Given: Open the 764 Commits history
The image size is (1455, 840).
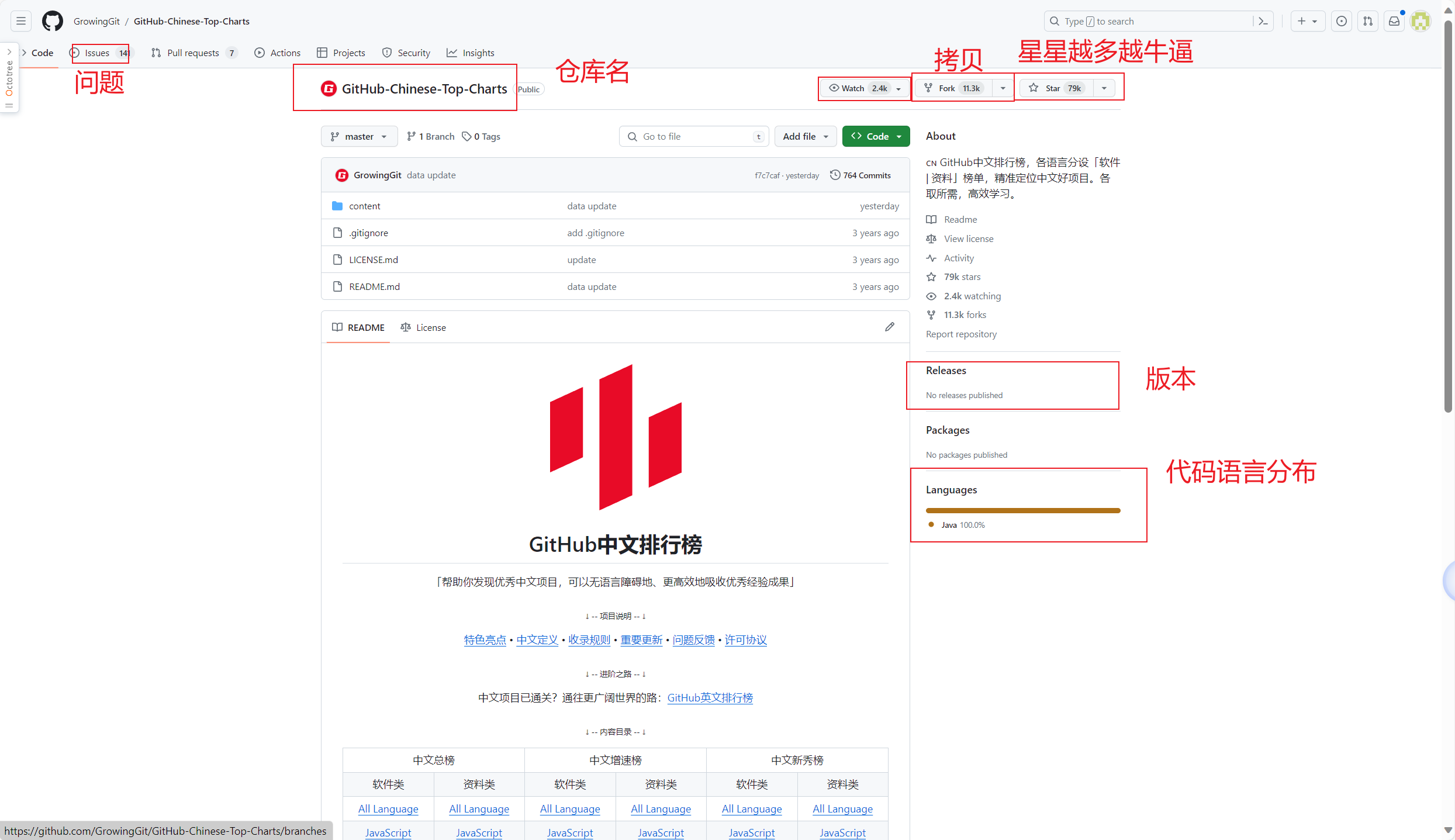Looking at the screenshot, I should (860, 175).
